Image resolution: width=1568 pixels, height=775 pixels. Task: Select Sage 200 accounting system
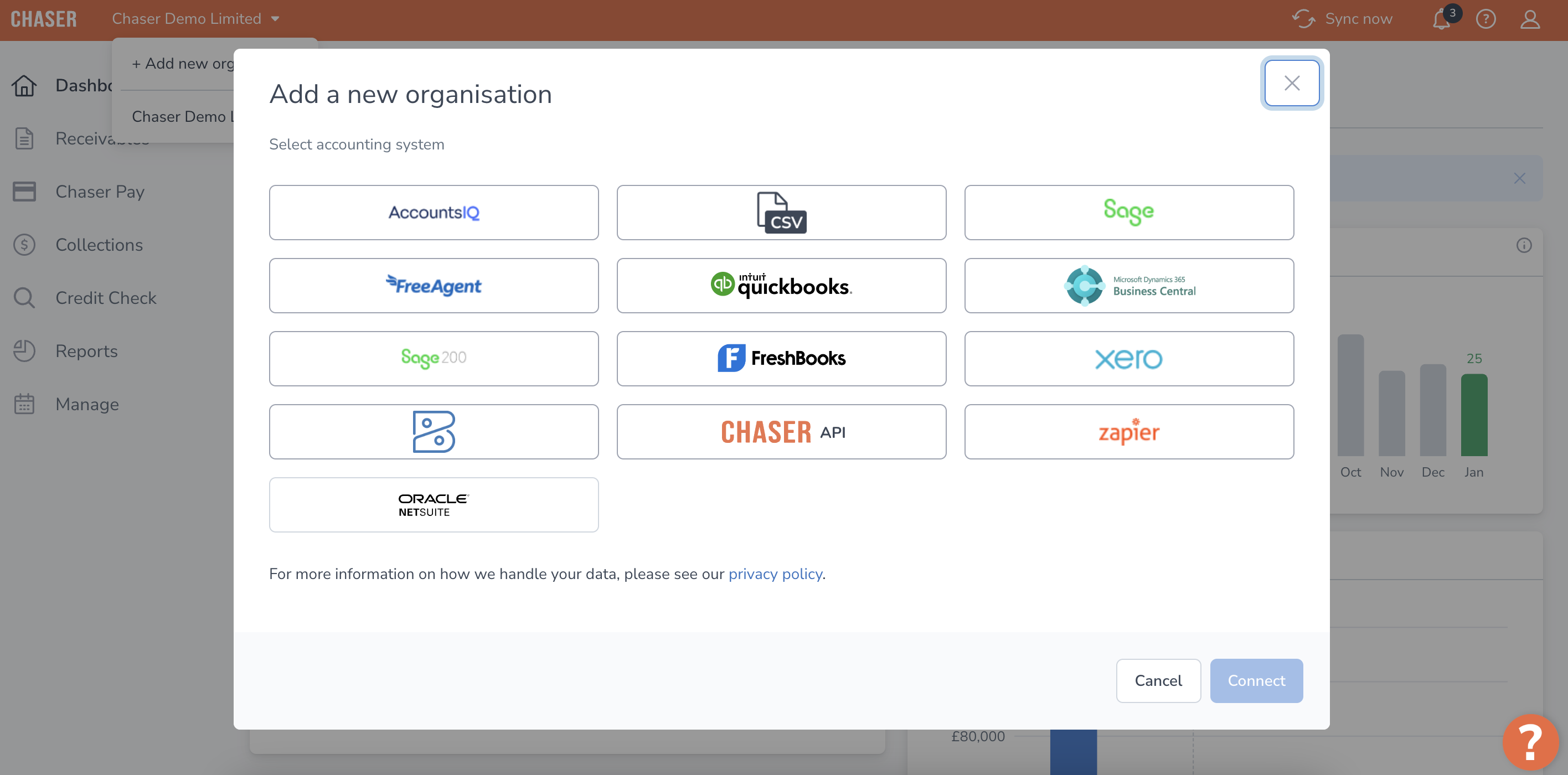coord(433,358)
